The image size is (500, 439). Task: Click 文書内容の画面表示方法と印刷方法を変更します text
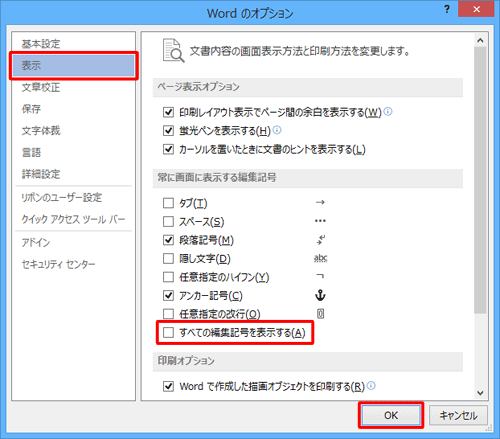click(299, 51)
